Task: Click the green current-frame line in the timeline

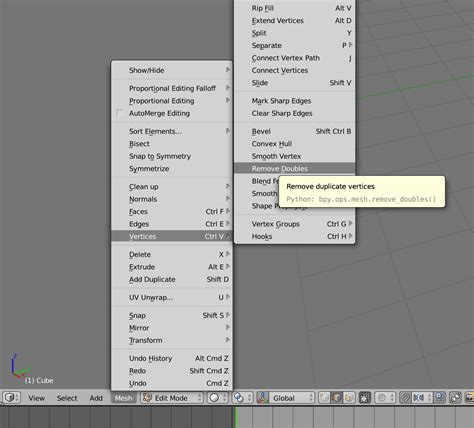Action: pyautogui.click(x=237, y=417)
